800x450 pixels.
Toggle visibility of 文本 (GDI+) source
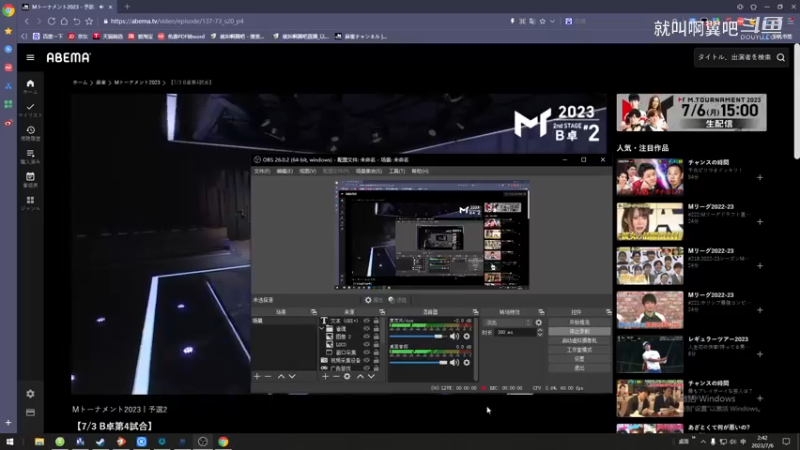click(x=366, y=321)
